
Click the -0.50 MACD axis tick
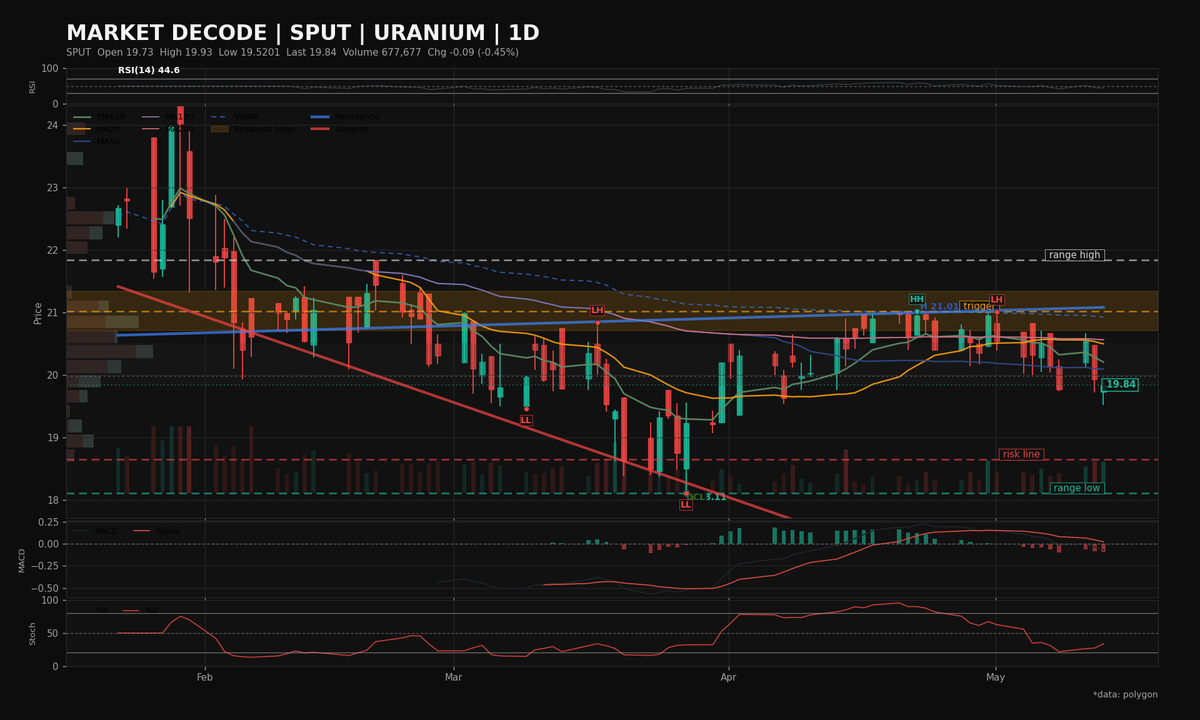coord(45,588)
